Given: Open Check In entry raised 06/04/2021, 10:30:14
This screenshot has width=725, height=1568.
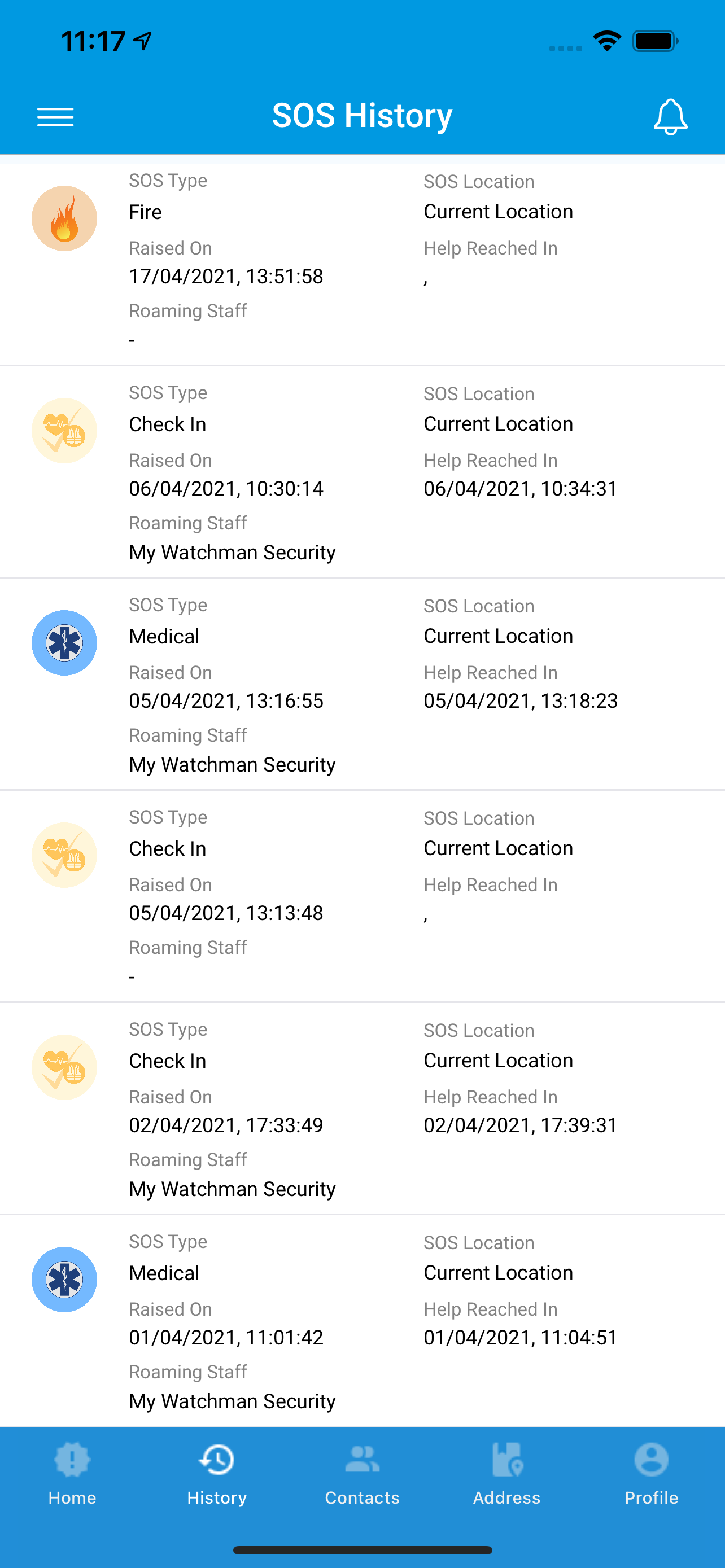Looking at the screenshot, I should coord(362,472).
